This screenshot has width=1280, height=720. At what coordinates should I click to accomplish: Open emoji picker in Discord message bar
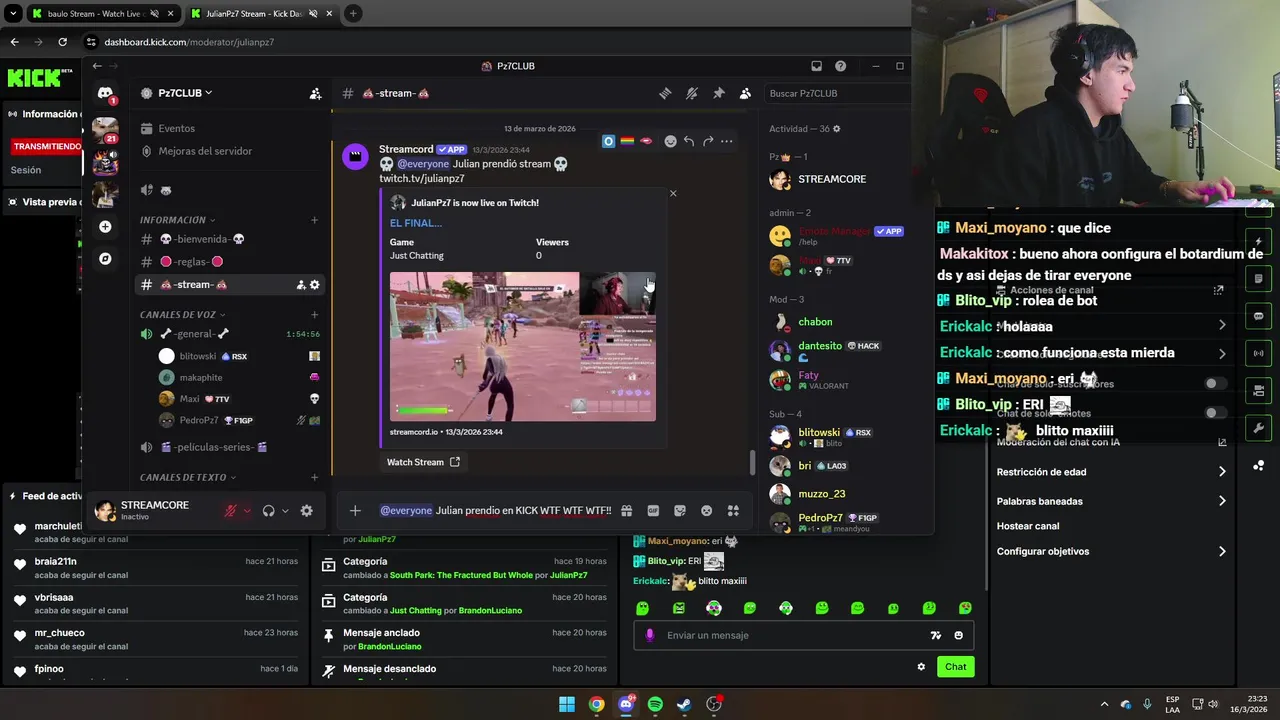706,510
